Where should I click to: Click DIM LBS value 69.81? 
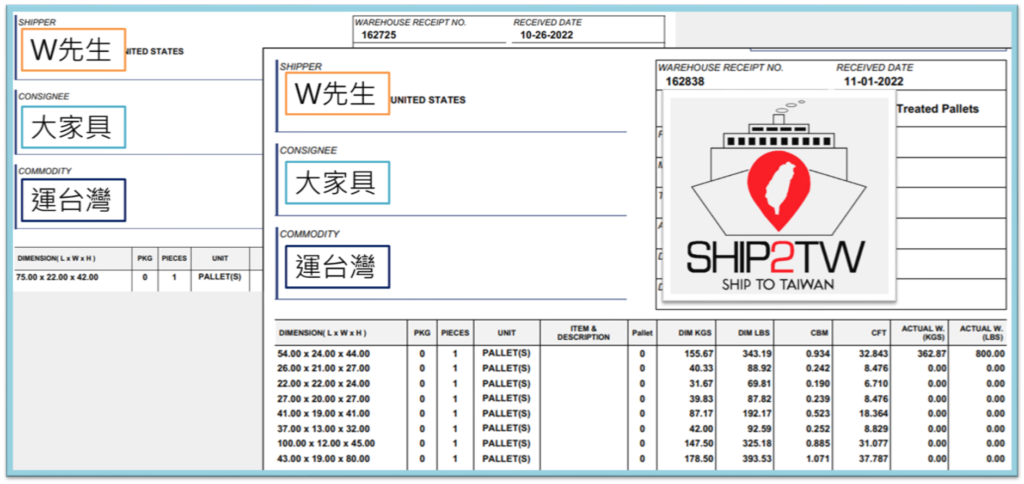(x=760, y=383)
